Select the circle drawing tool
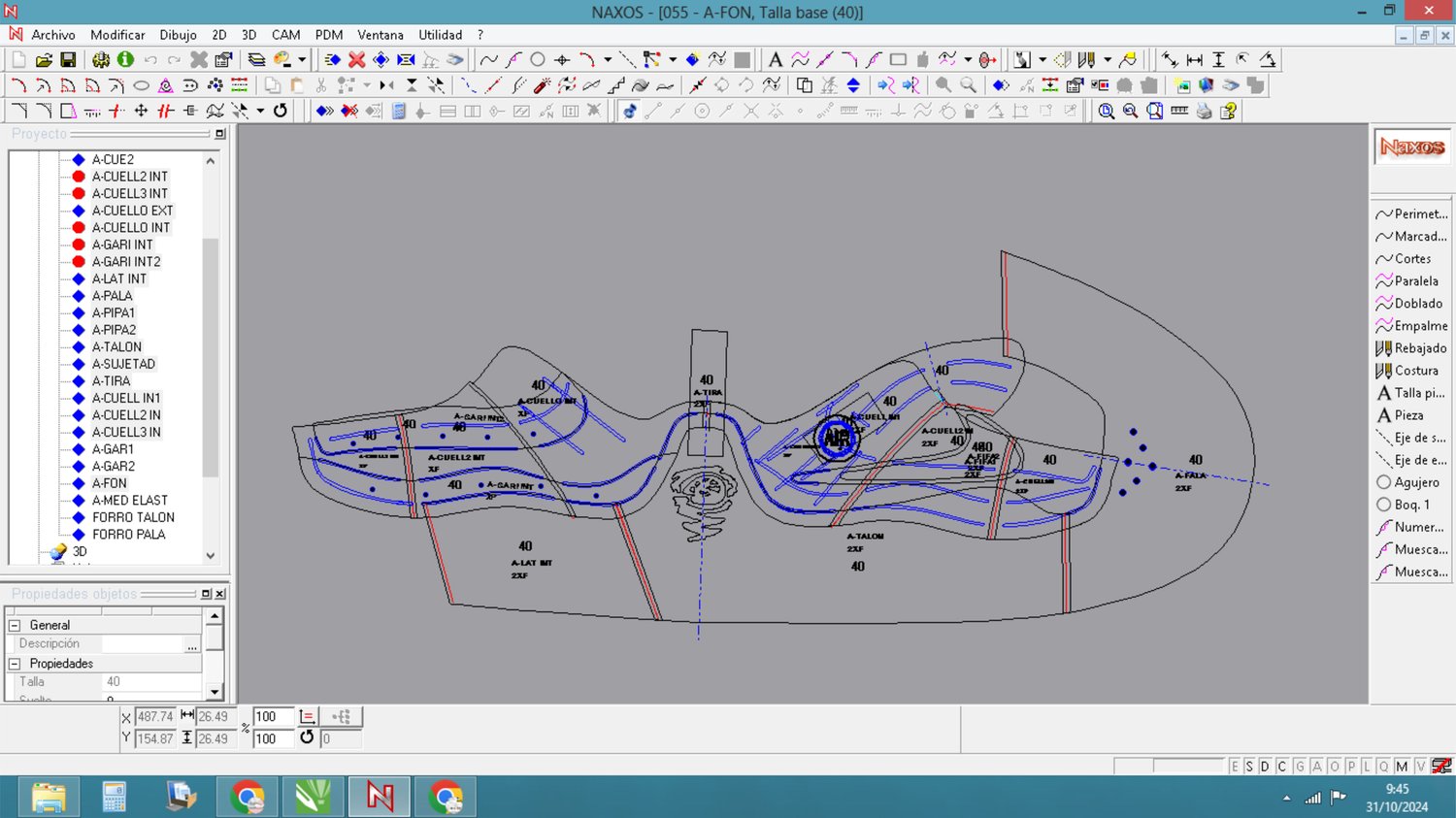The image size is (1456, 818). tap(537, 60)
